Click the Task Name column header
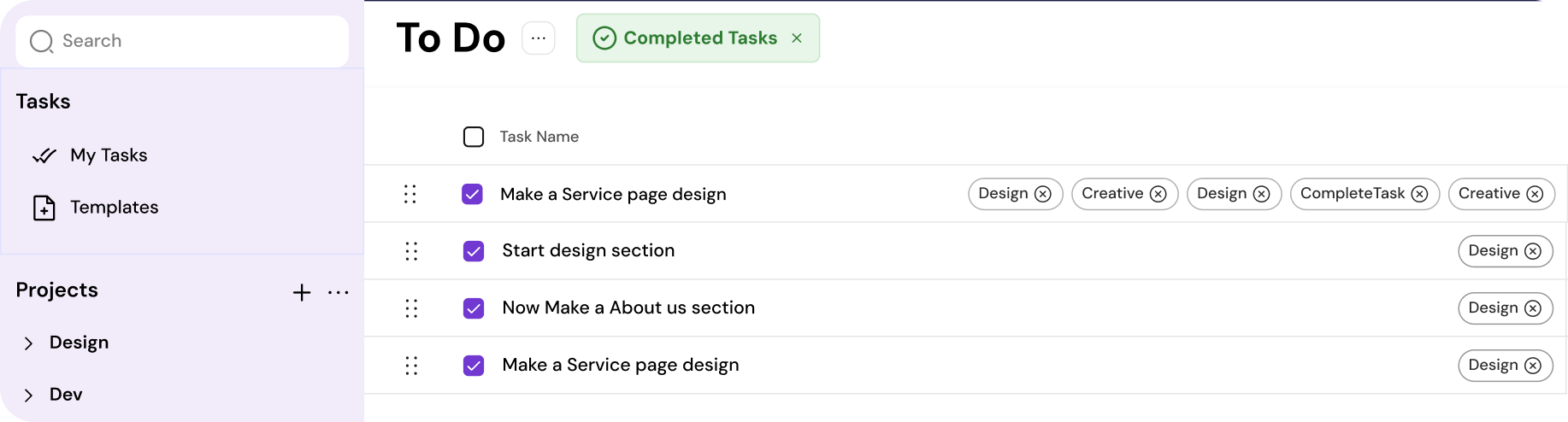Viewport: 1568px width, 422px height. coord(539,137)
